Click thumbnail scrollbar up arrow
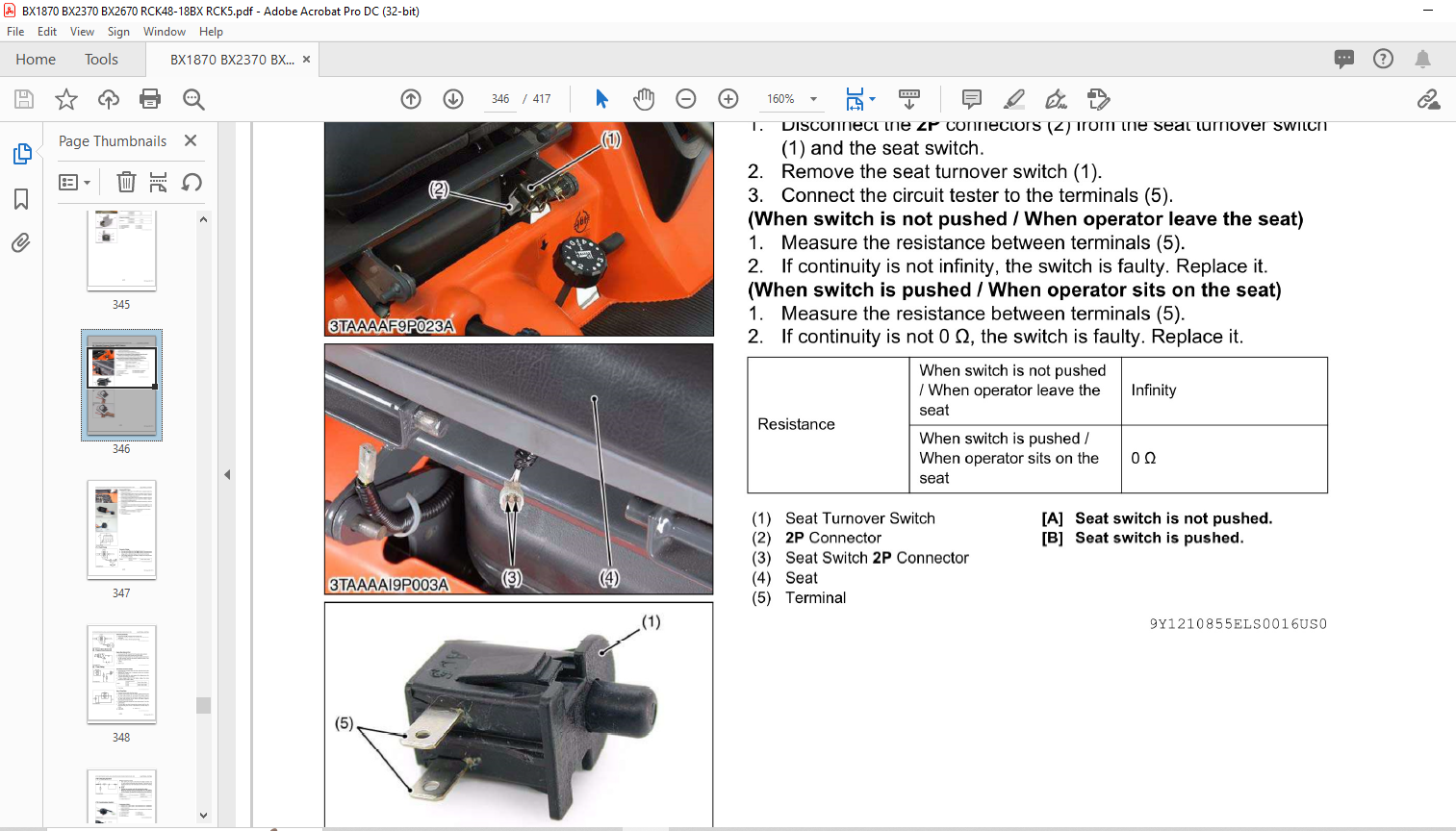 (203, 219)
